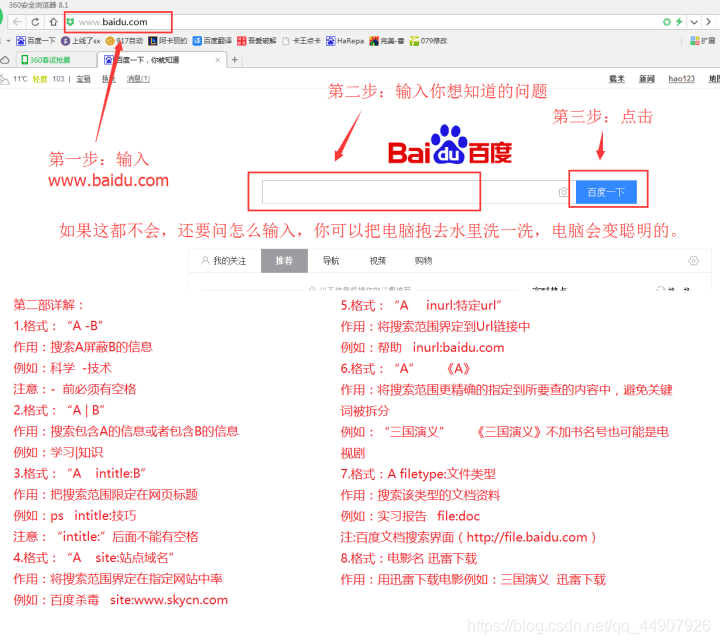720x644 pixels.
Task: Go to the browser home page
Action: click(x=53, y=22)
